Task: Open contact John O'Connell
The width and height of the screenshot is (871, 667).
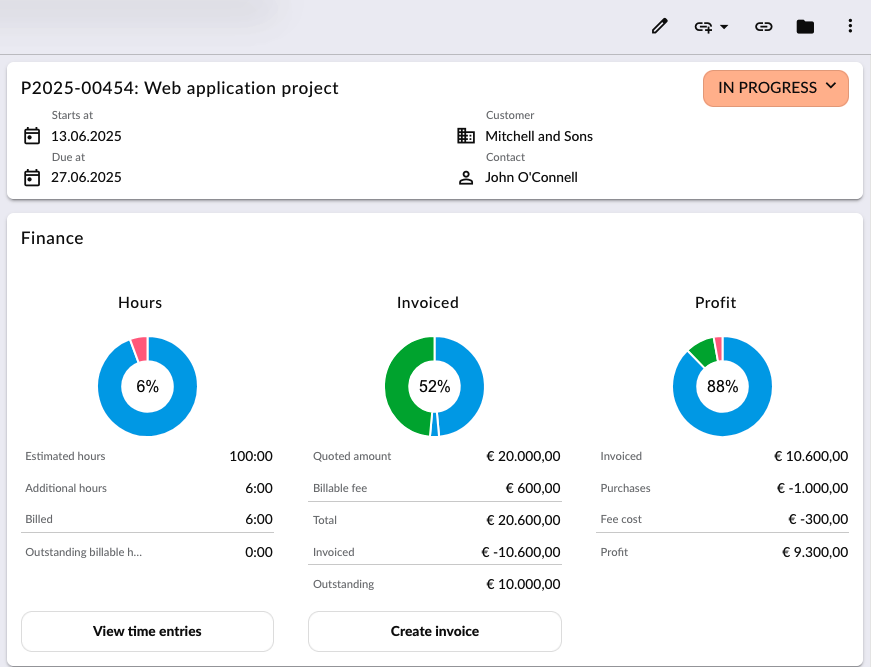Action: (531, 177)
